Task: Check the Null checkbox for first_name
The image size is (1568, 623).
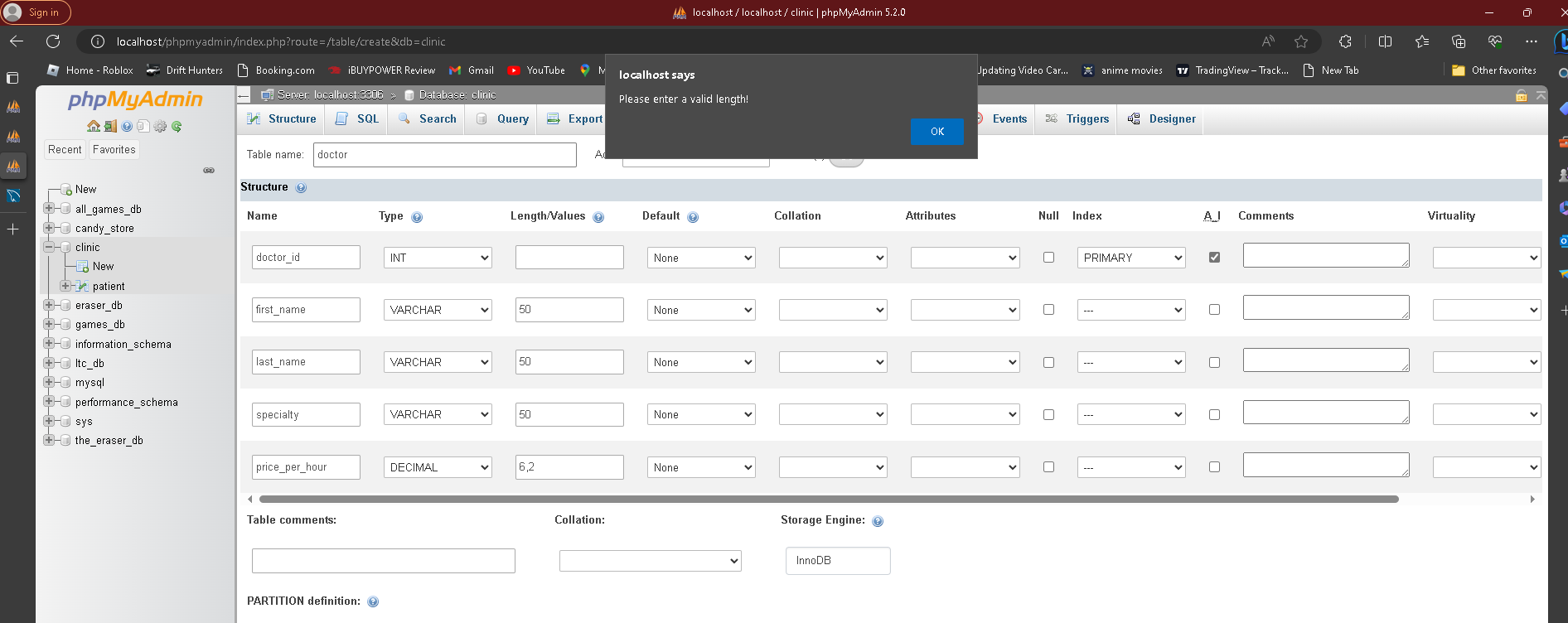Action: click(1048, 310)
